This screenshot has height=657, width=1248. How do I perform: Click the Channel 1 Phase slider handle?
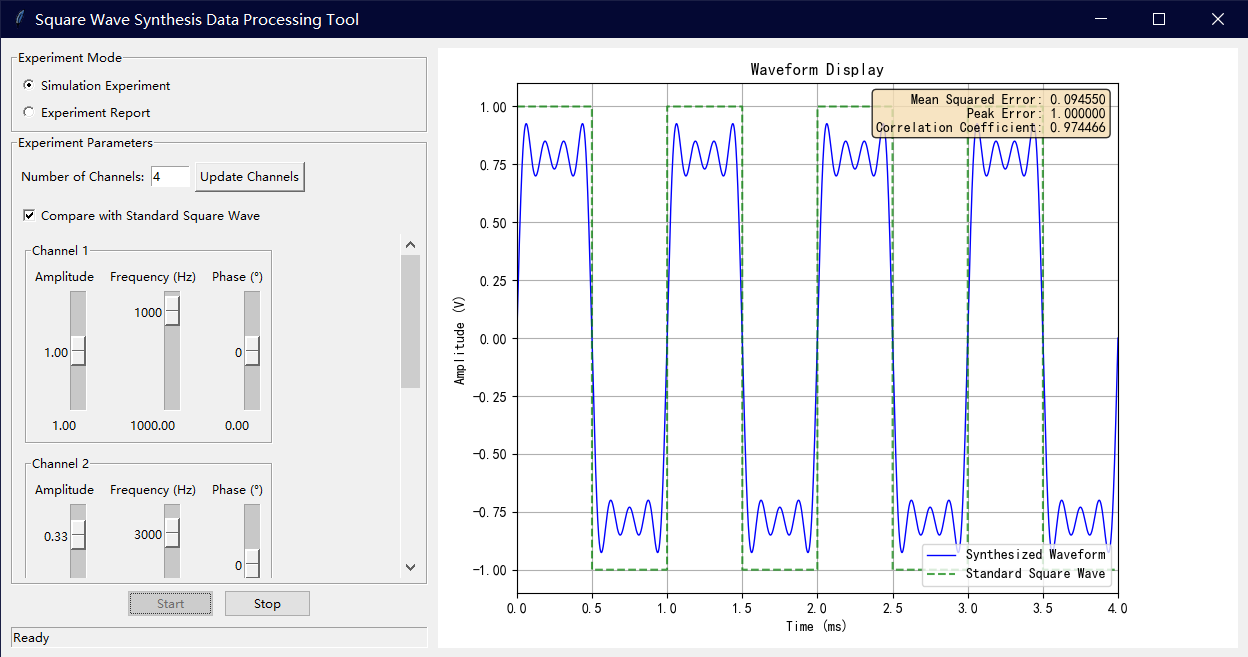[x=252, y=352]
